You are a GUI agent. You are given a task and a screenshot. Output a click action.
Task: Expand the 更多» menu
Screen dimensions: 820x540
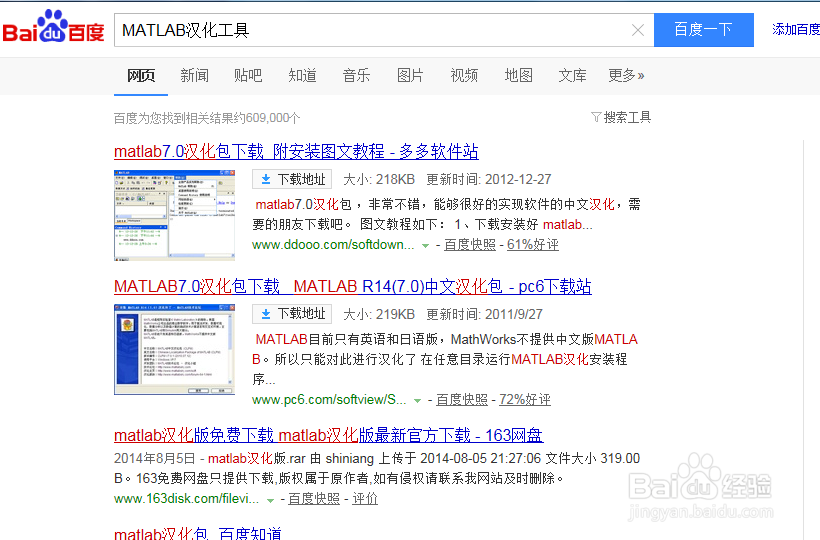pyautogui.click(x=626, y=76)
